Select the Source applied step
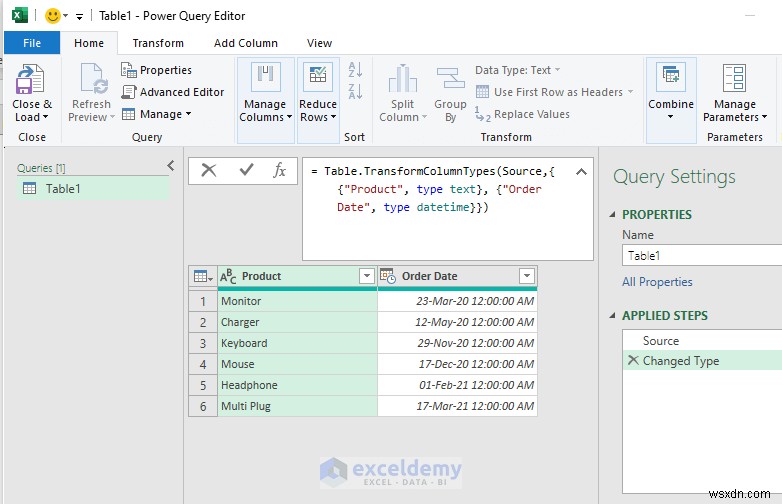Image resolution: width=782 pixels, height=504 pixels. click(702, 340)
